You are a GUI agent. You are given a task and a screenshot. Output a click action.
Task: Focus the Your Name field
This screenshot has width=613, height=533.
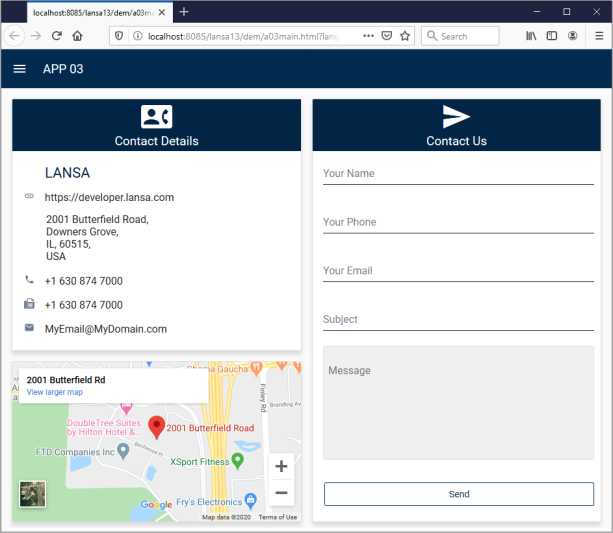tap(458, 174)
